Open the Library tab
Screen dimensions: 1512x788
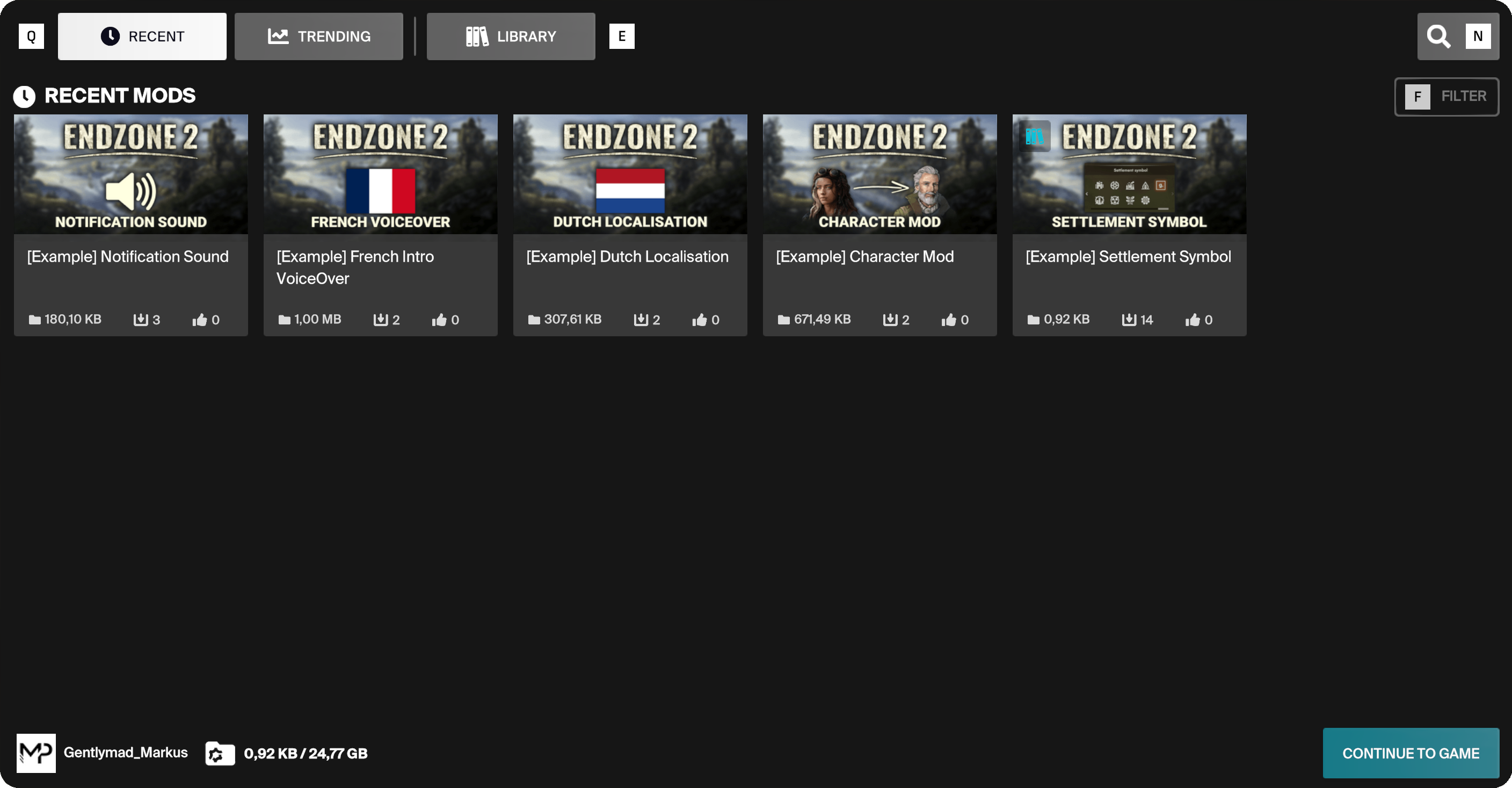(511, 37)
